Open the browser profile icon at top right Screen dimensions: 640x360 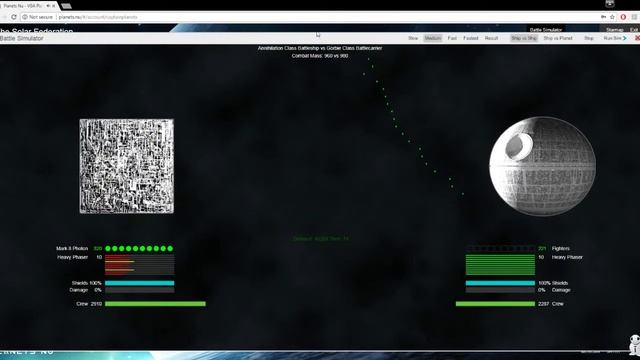[609, 4]
